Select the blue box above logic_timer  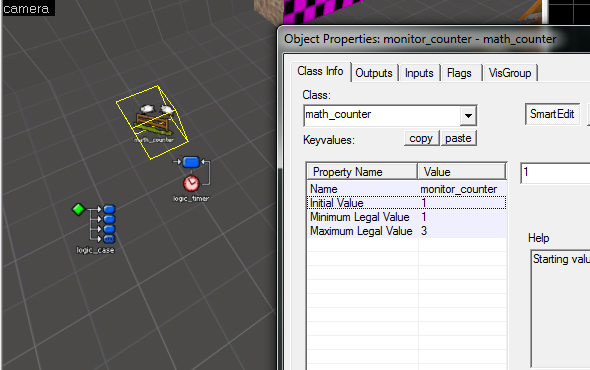(x=191, y=162)
